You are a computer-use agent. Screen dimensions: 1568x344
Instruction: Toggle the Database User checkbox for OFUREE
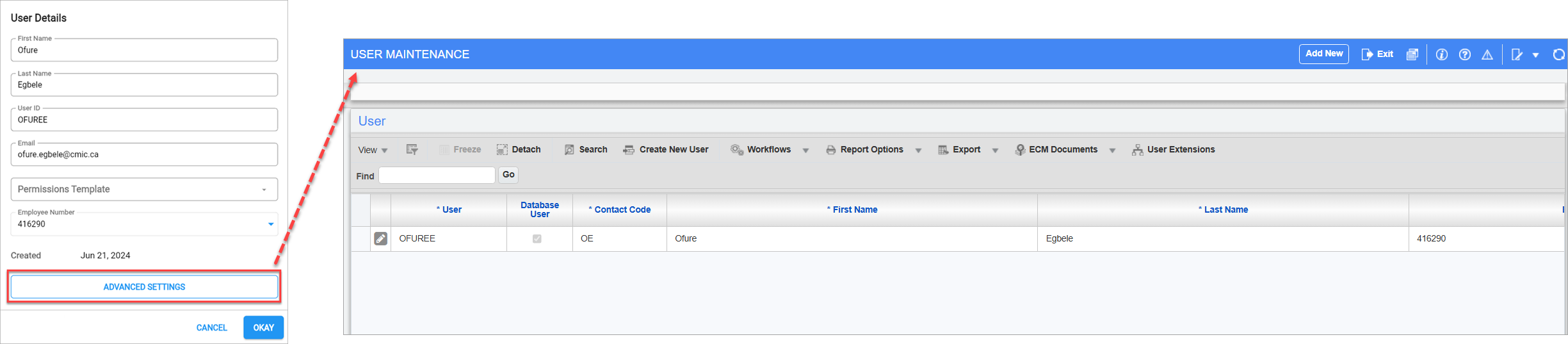tap(537, 238)
